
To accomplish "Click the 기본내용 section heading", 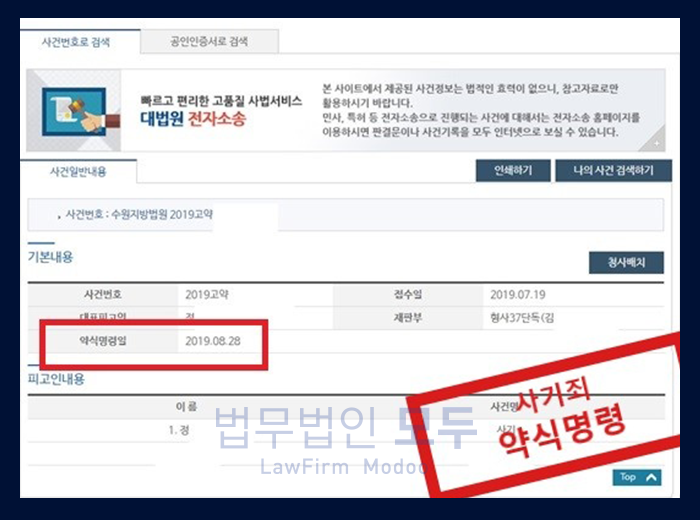I will tap(50, 257).
